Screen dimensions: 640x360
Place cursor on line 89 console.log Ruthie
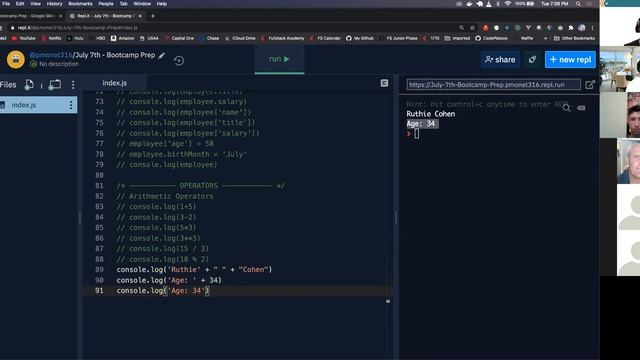click(194, 269)
